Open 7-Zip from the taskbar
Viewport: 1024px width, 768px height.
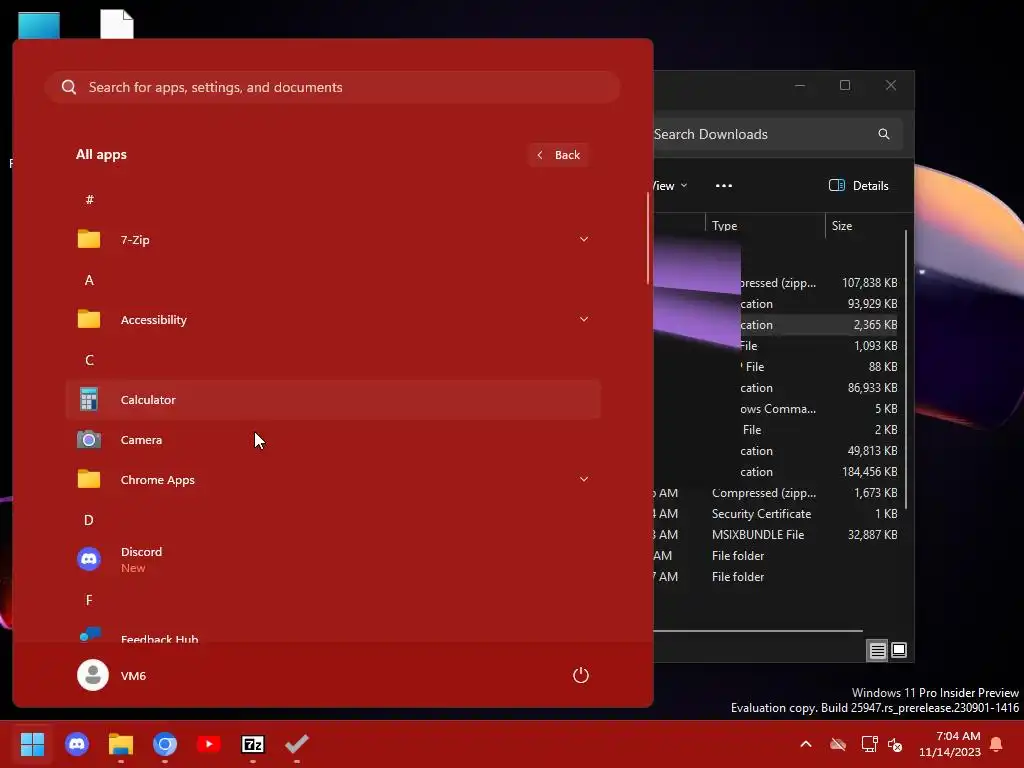tap(253, 744)
